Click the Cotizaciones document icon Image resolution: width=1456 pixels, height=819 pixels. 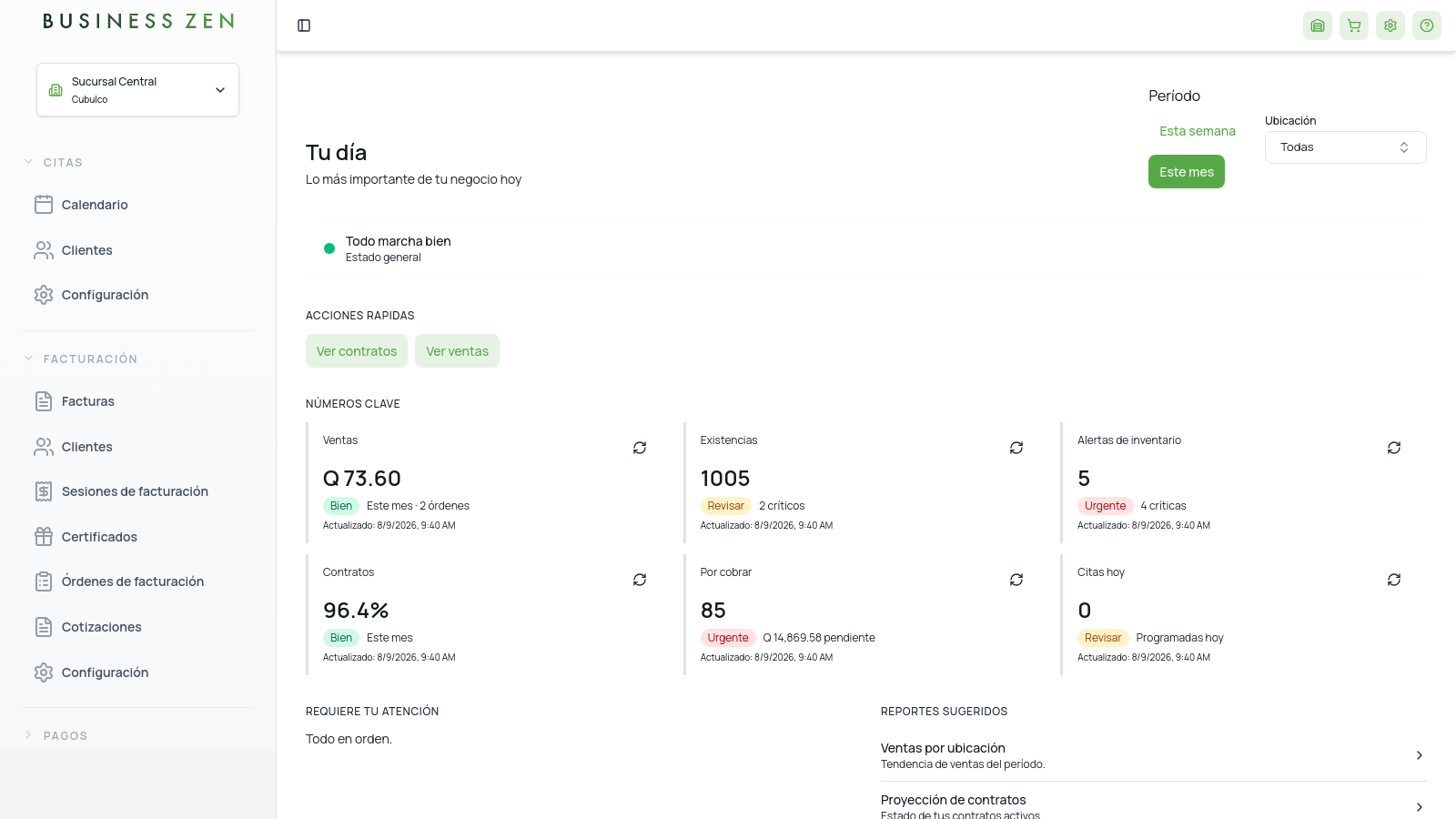pyautogui.click(x=44, y=627)
